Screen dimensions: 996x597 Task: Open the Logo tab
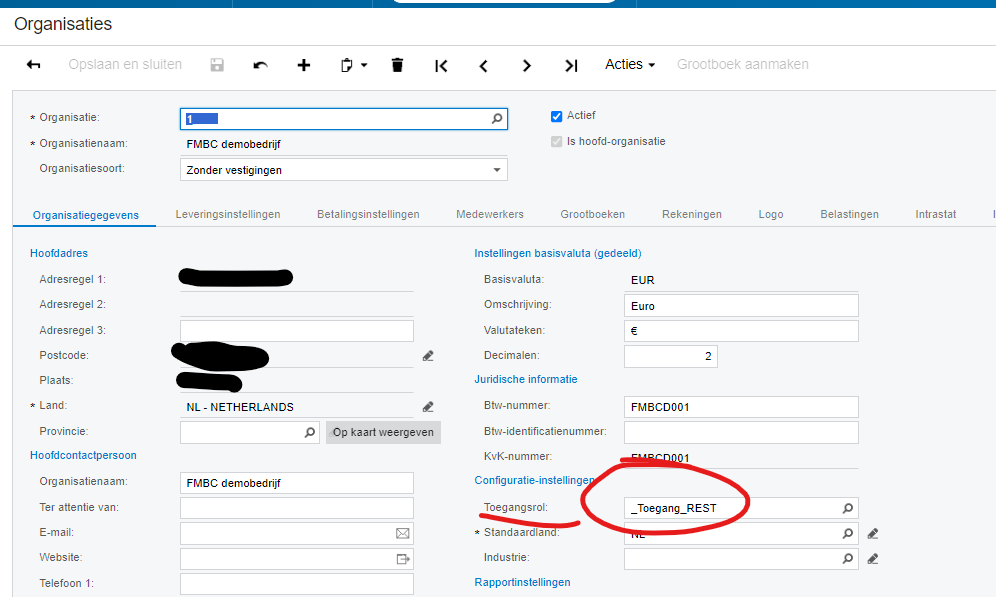[771, 215]
